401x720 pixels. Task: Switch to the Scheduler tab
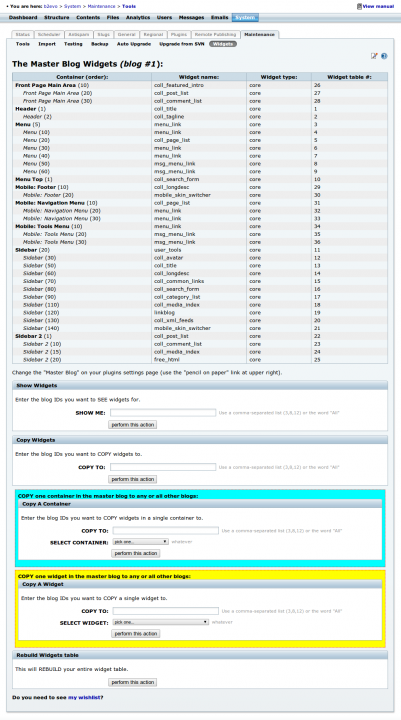point(49,34)
